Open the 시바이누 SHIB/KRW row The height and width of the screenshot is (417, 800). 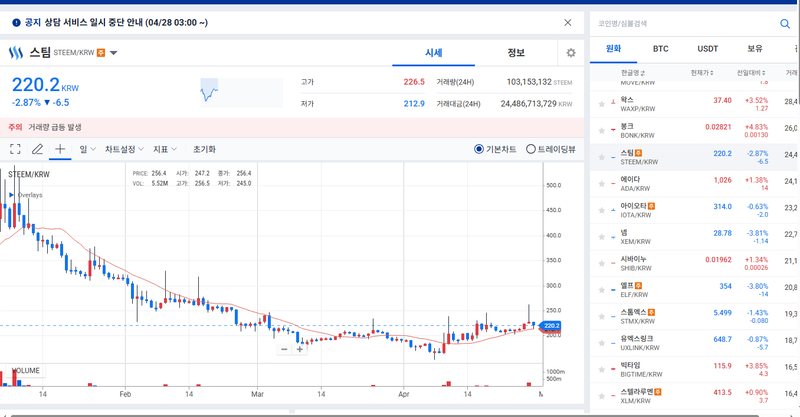695,263
